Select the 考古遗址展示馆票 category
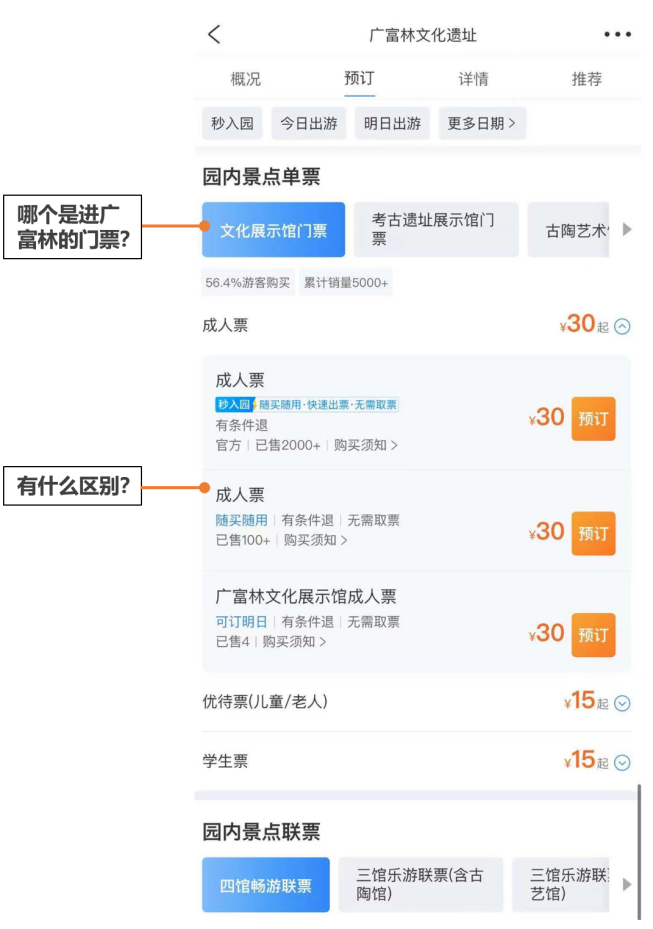The height and width of the screenshot is (929, 653). (x=435, y=229)
